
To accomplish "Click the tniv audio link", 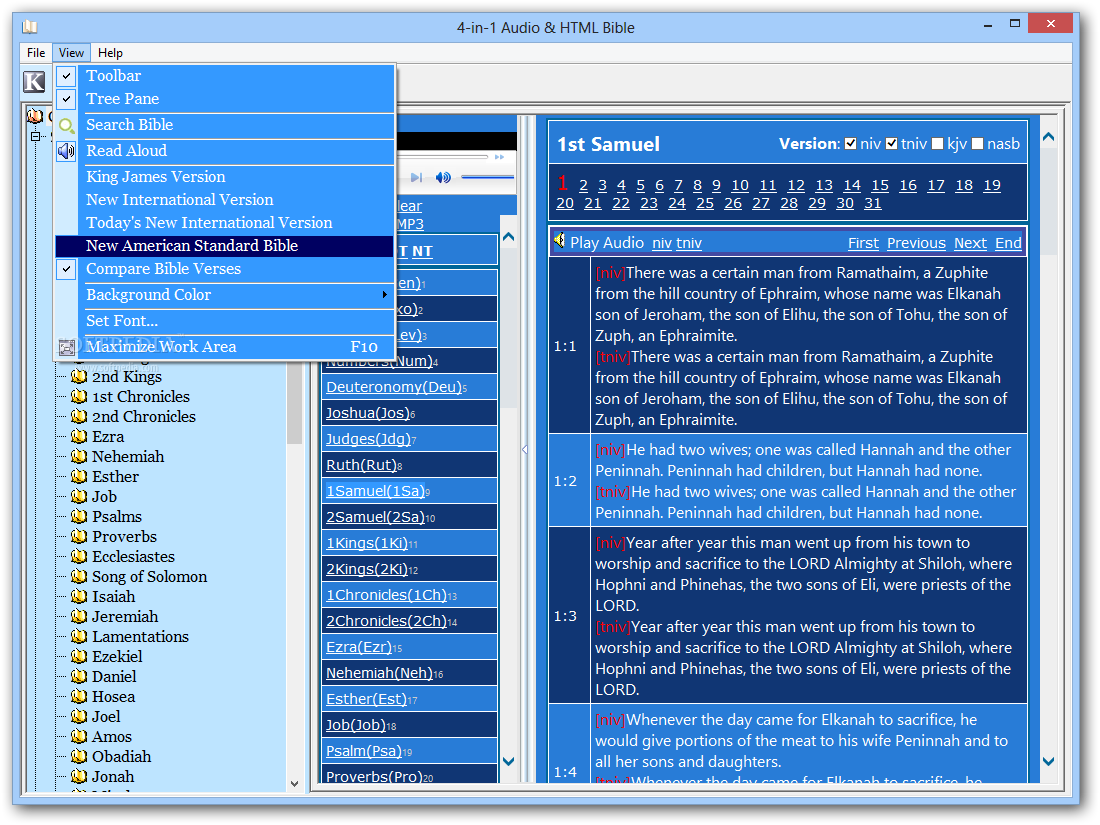I will [x=689, y=243].
